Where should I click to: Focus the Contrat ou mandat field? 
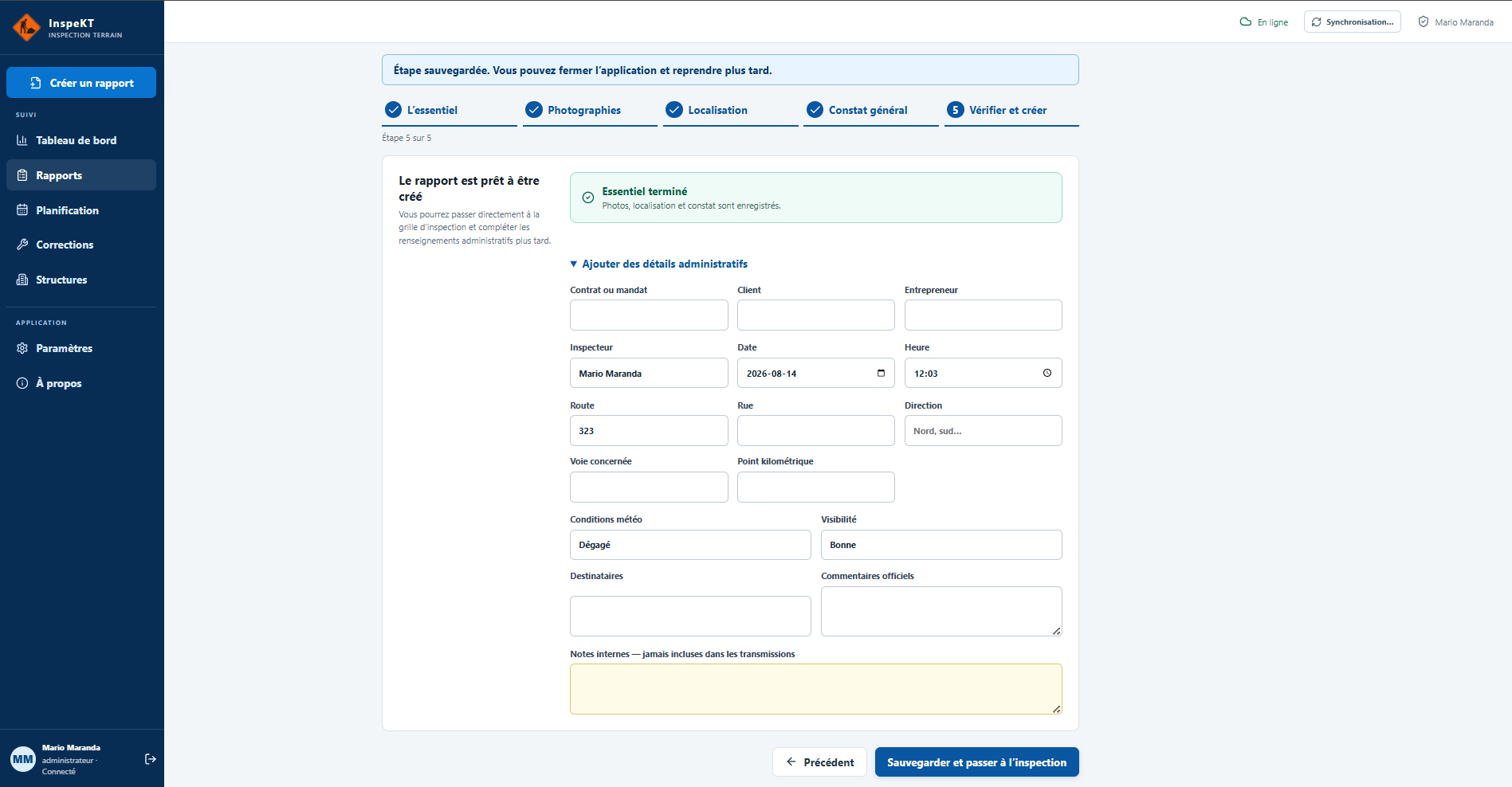[649, 315]
